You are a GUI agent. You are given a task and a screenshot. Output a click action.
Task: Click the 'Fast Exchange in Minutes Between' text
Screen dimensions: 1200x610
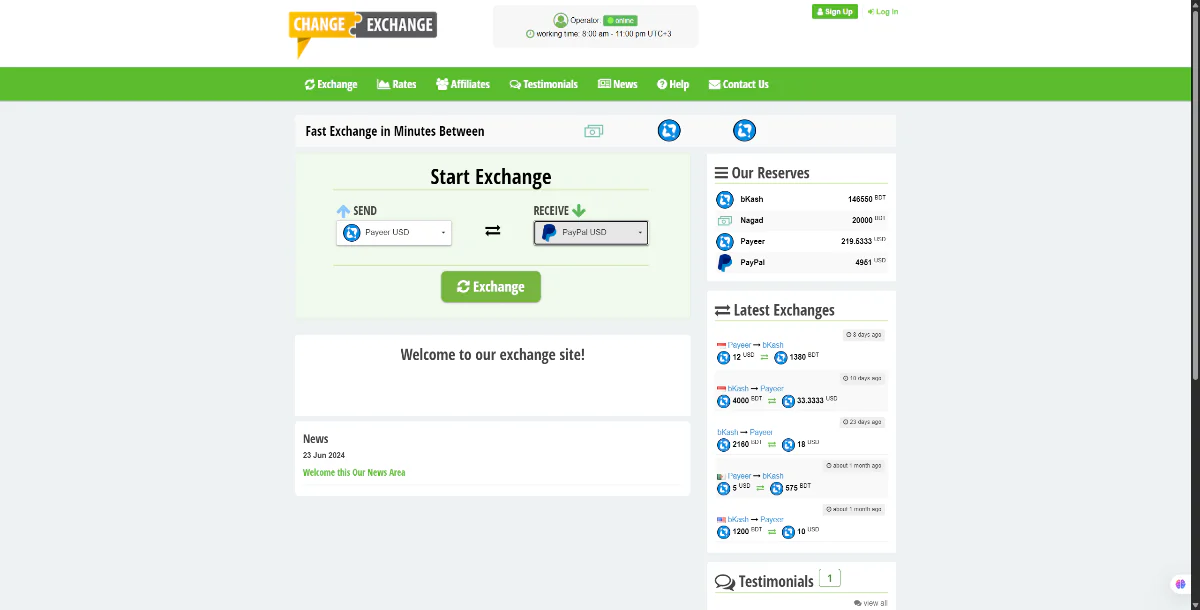pos(395,131)
